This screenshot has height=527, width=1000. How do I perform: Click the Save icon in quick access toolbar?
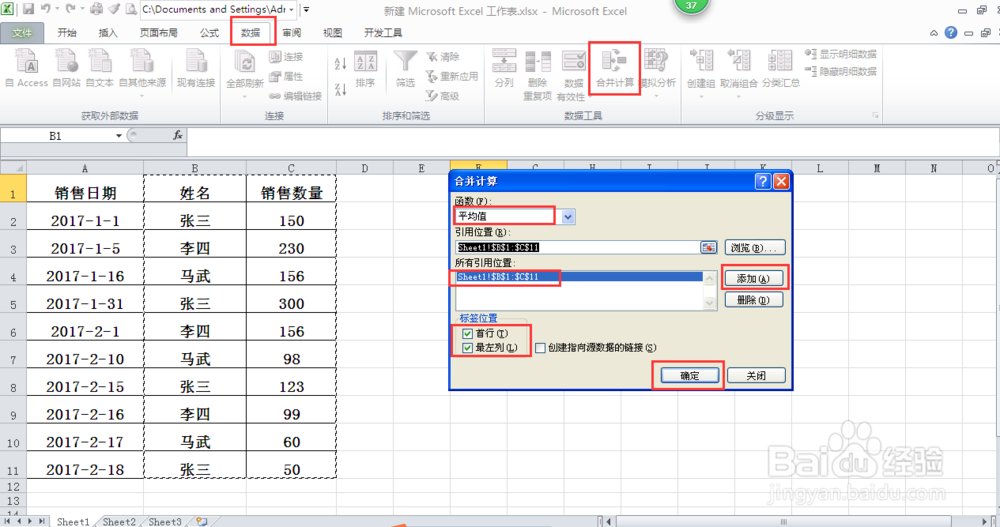[x=29, y=10]
